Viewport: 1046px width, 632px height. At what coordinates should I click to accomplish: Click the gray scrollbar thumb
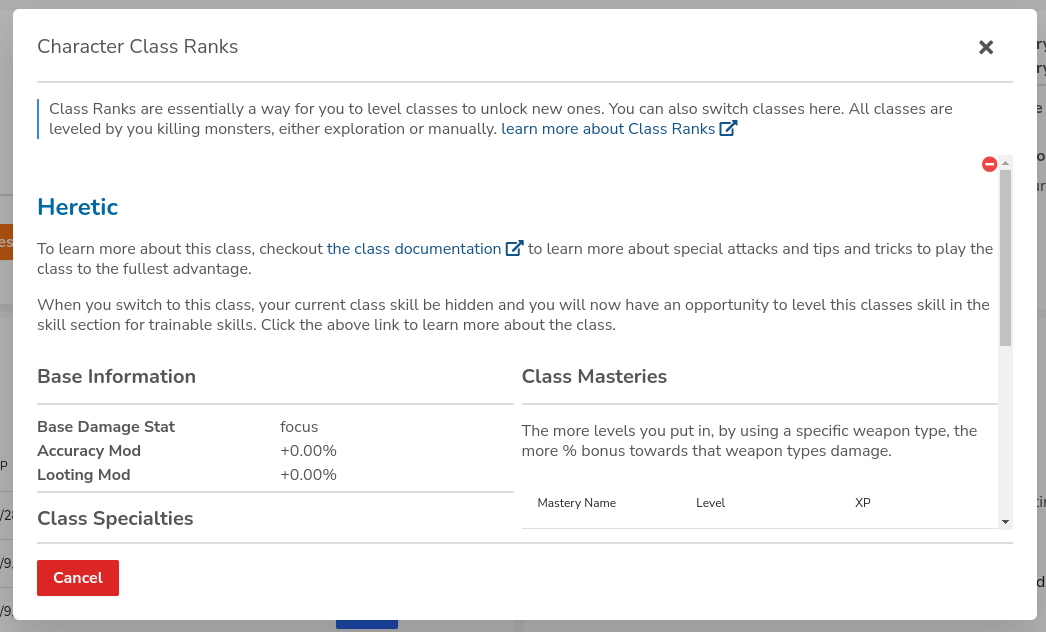[1005, 258]
